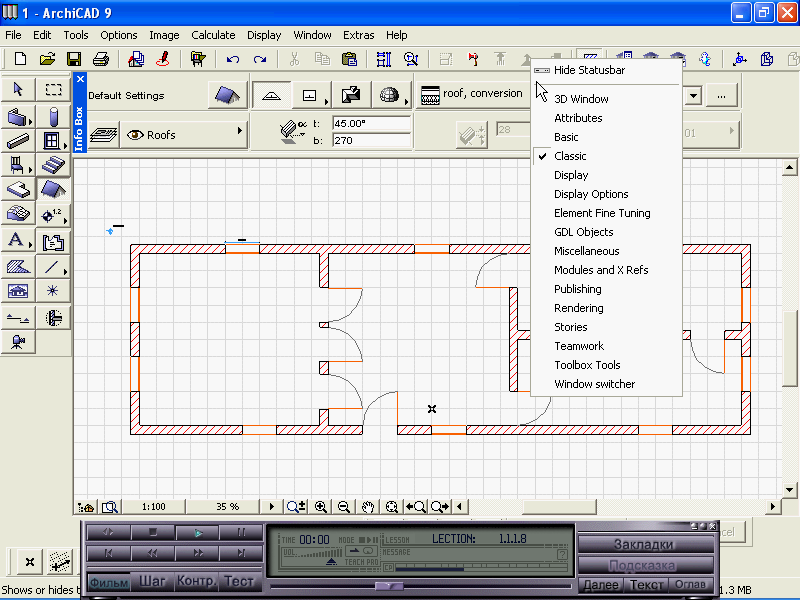Select the Marquee tool
Viewport: 800px width, 600px height.
pyautogui.click(x=53, y=89)
